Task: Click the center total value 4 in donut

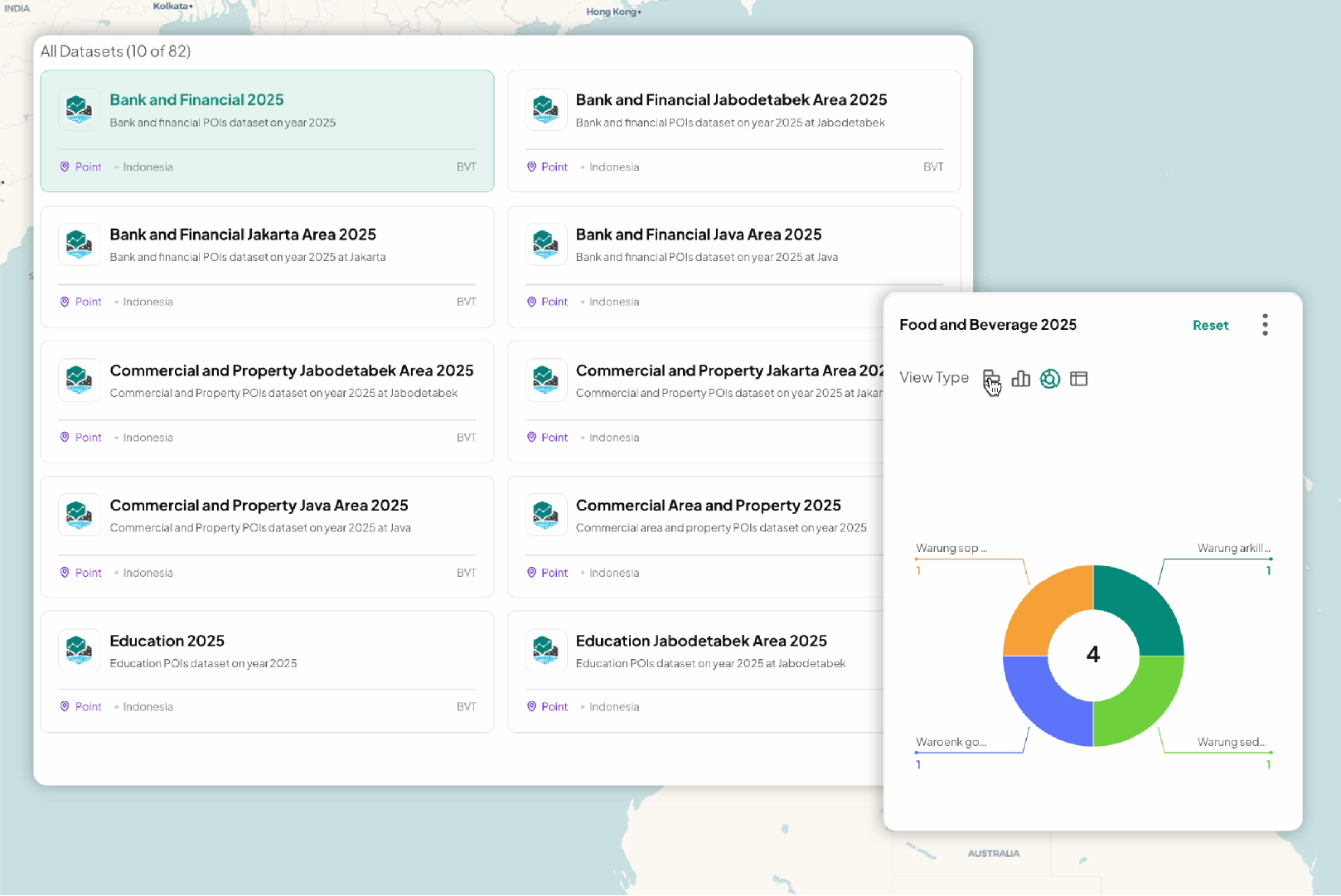Action: point(1093,656)
